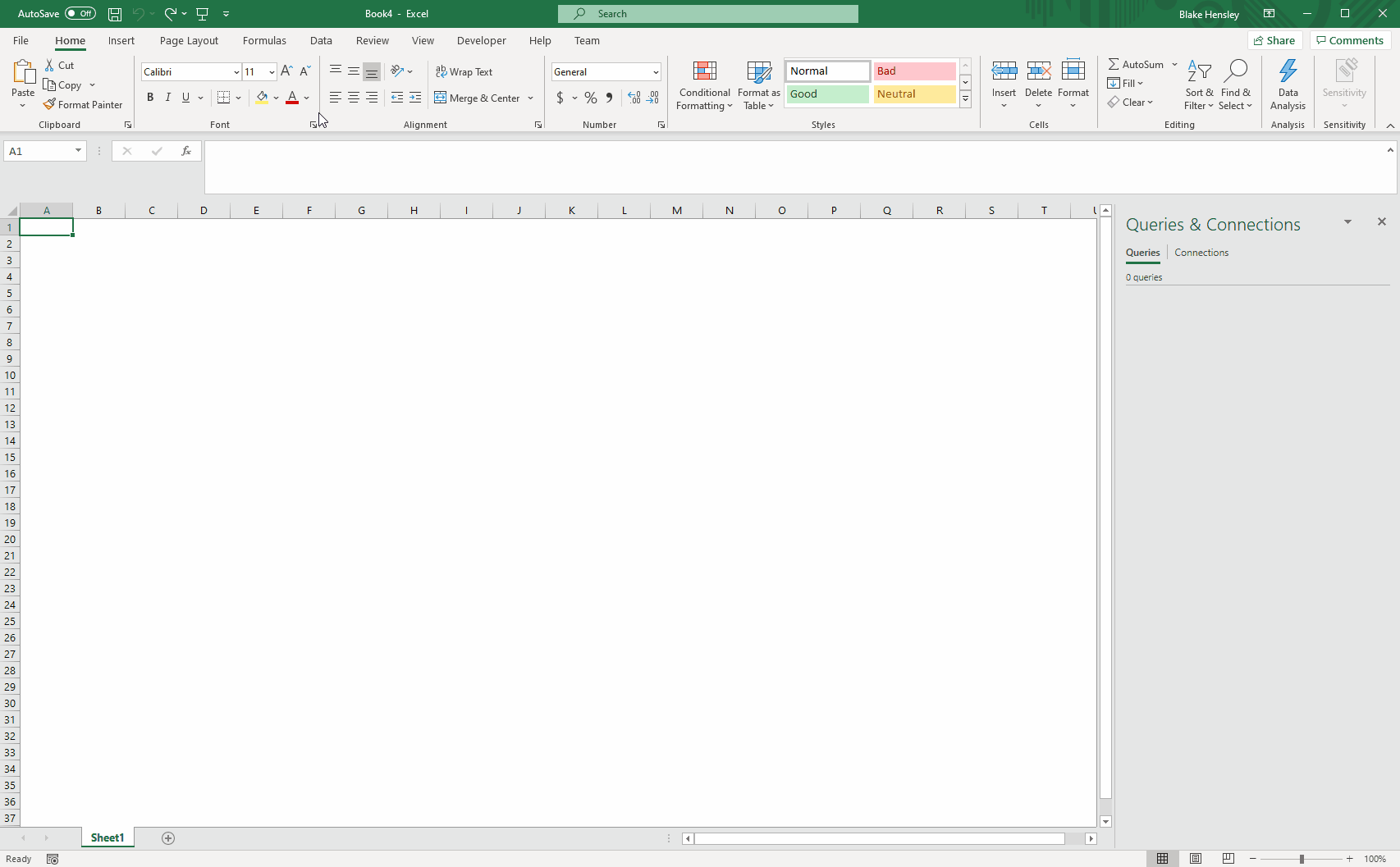The image size is (1400, 867).
Task: Click inside the Name Box
Action: pos(39,151)
